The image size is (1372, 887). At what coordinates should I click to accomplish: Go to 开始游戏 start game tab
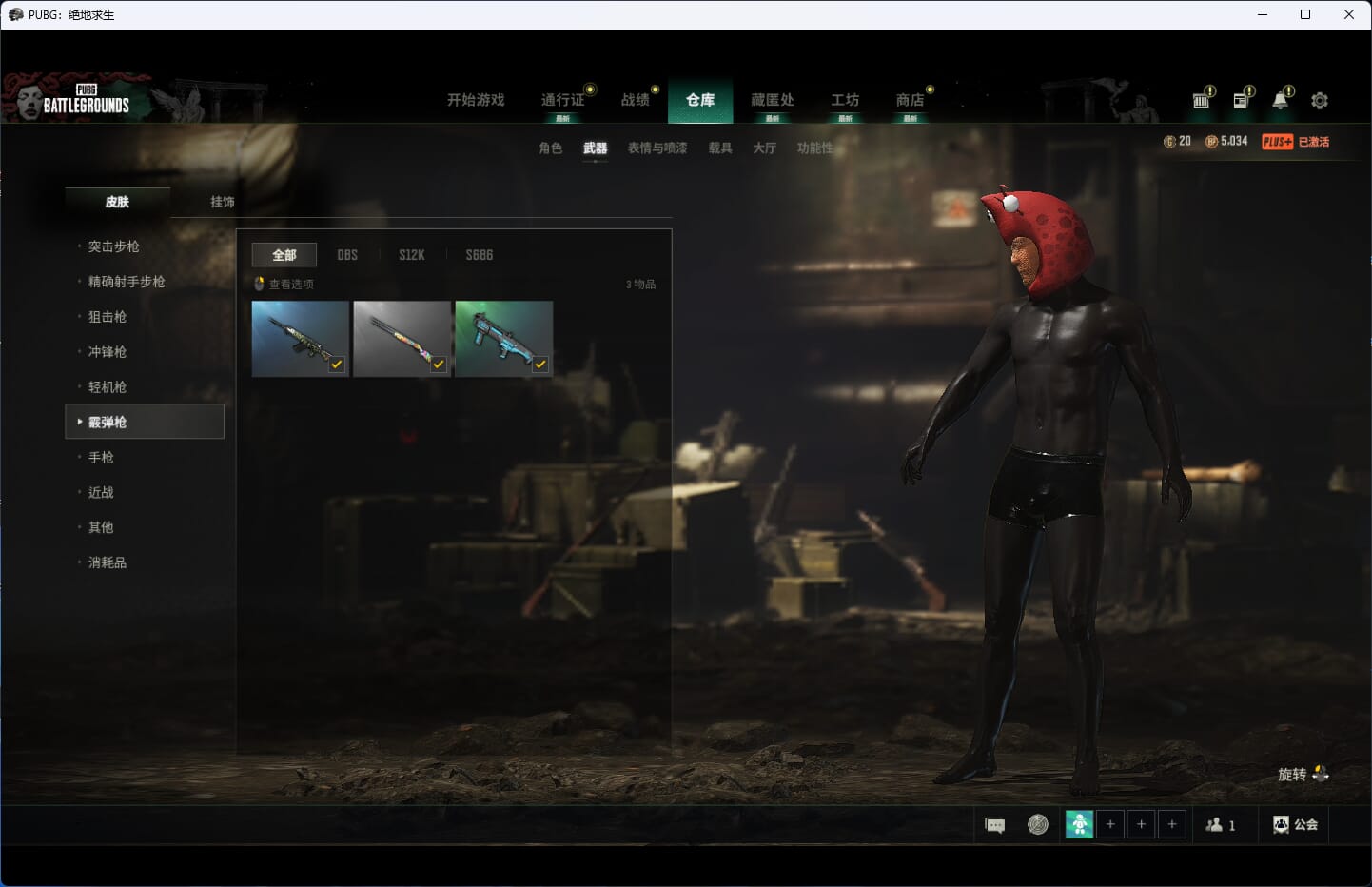coord(476,100)
